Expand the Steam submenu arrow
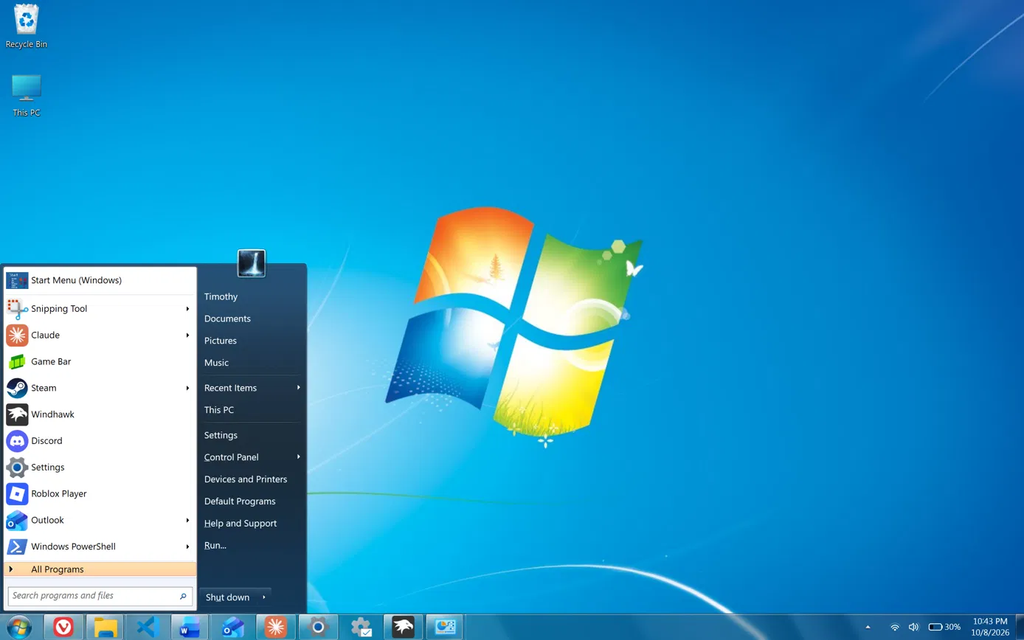The height and width of the screenshot is (640, 1024). click(187, 388)
